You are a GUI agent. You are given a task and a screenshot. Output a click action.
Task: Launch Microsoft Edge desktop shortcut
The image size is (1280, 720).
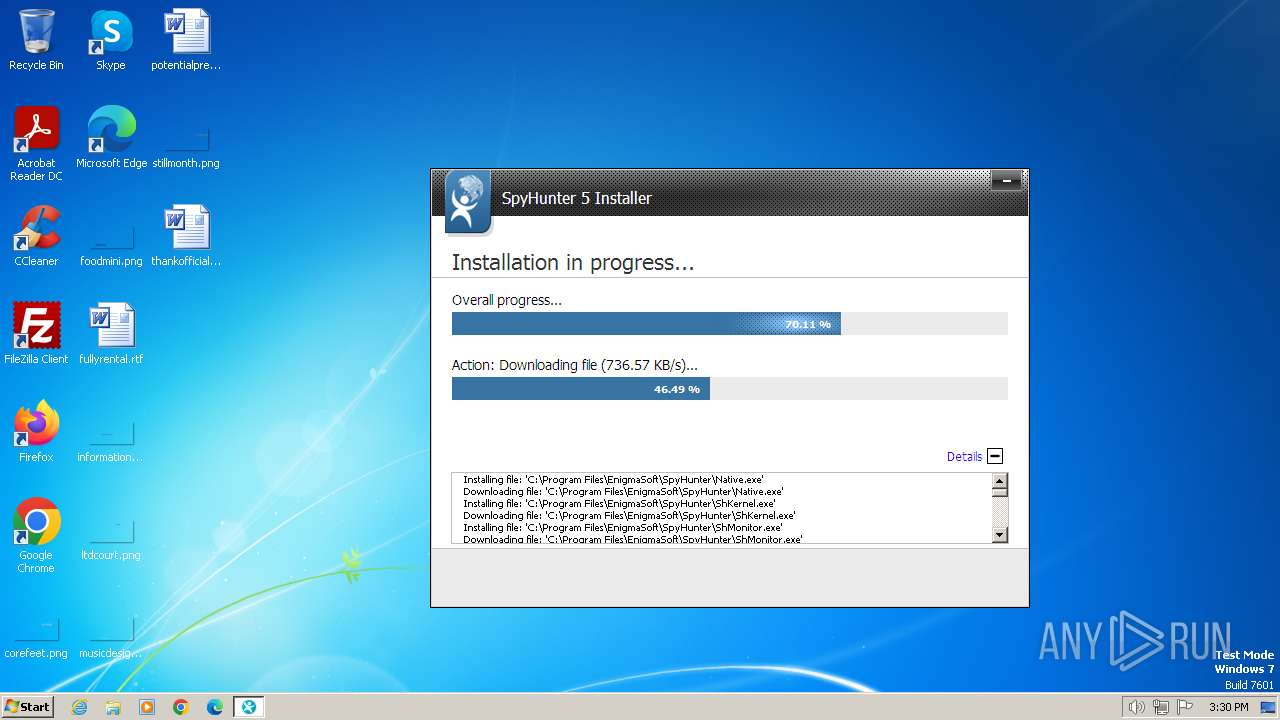click(x=111, y=138)
